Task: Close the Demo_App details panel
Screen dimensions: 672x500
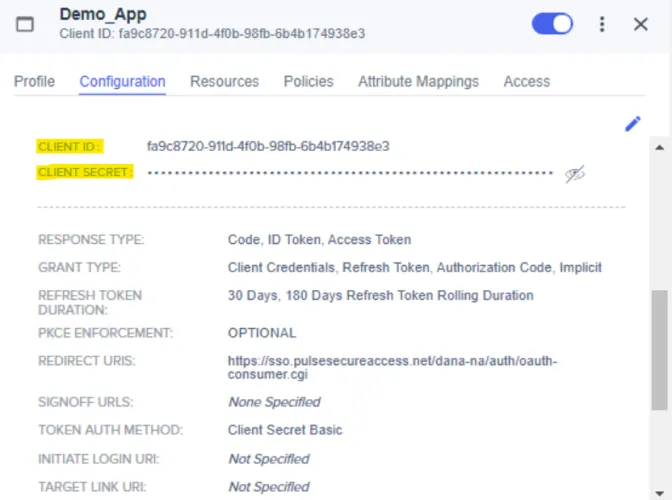Action: point(641,24)
